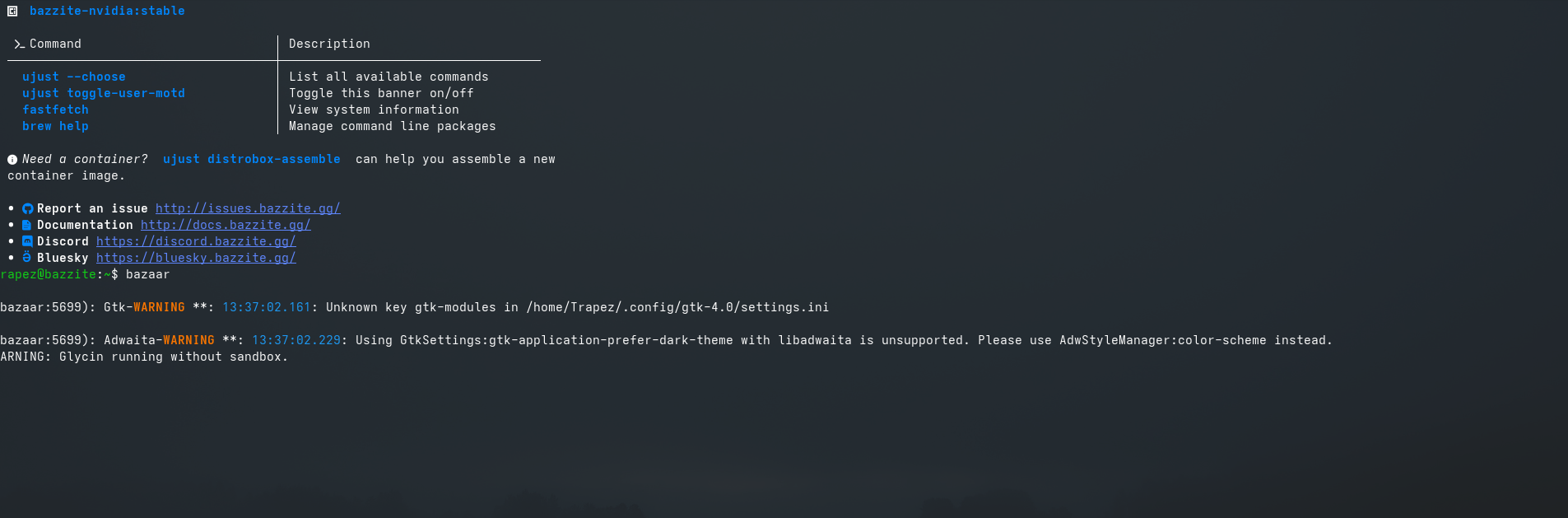This screenshot has height=518, width=1568.
Task: Click the typed "bazaar" command at prompt
Action: (x=147, y=274)
